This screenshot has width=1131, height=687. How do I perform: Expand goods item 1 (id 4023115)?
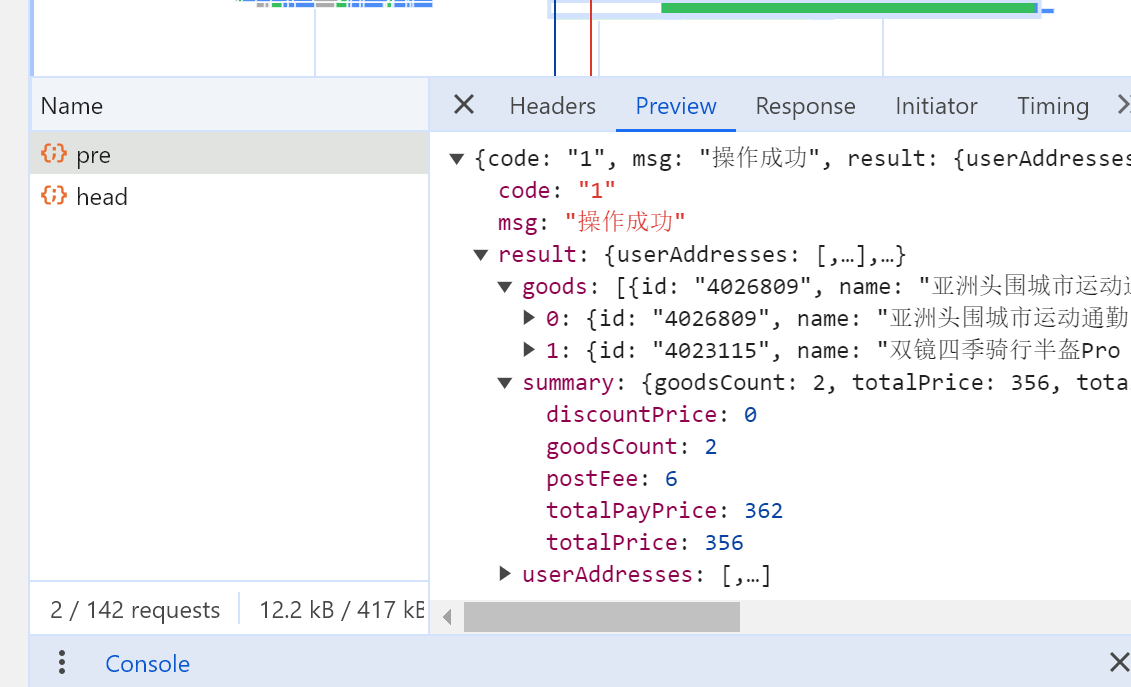click(529, 349)
